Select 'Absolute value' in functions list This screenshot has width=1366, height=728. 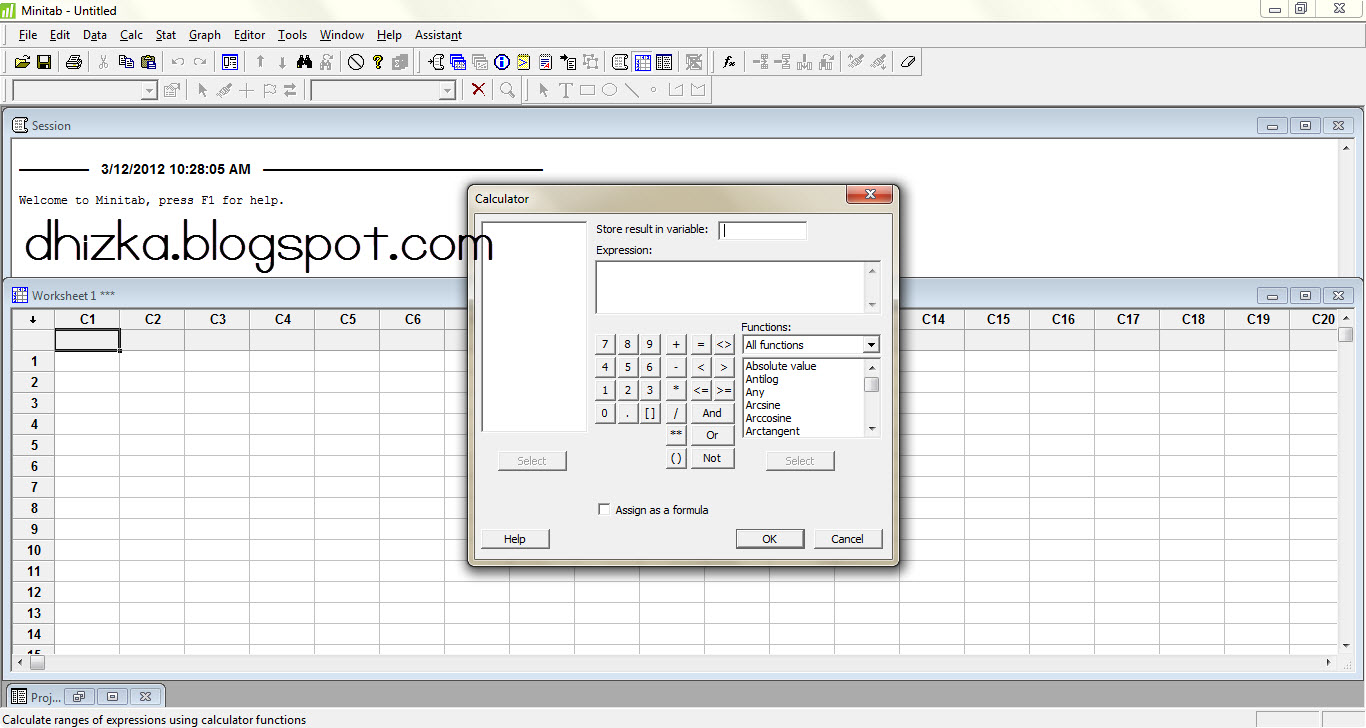781,366
